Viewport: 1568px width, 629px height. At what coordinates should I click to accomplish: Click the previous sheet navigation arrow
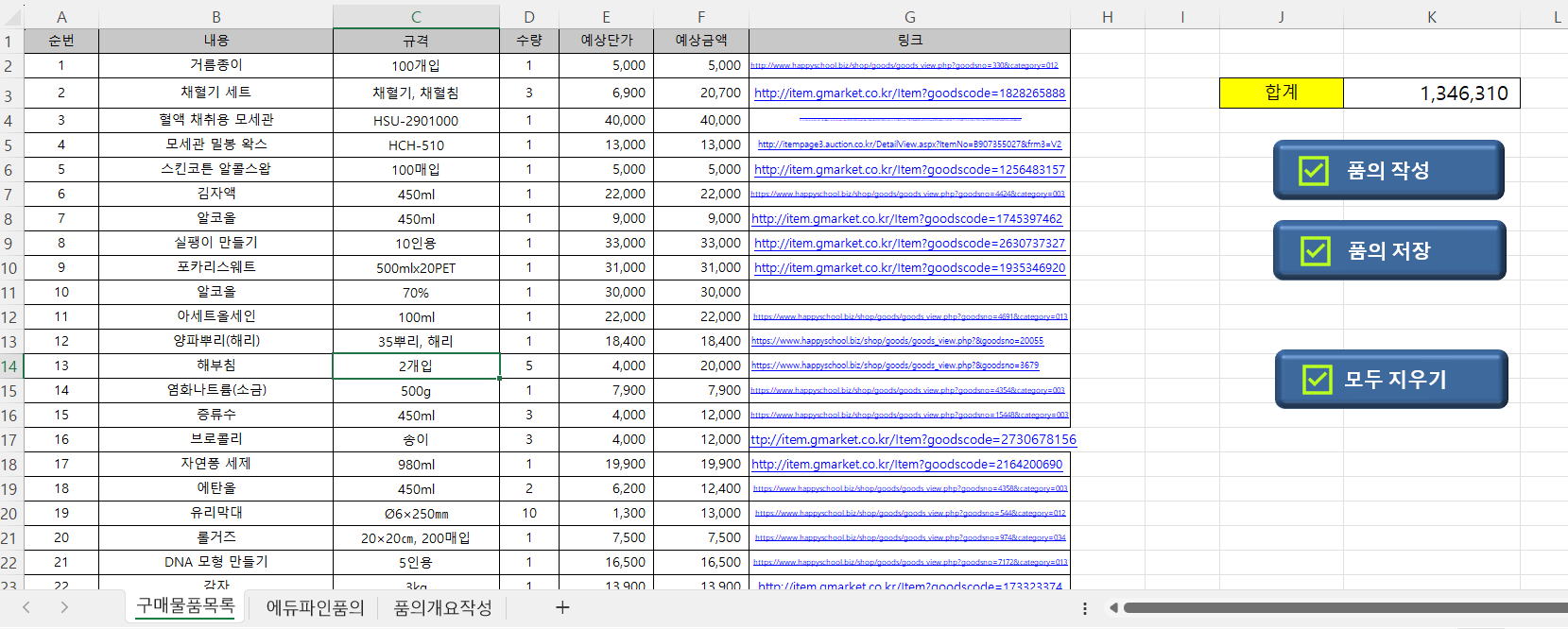(x=26, y=607)
